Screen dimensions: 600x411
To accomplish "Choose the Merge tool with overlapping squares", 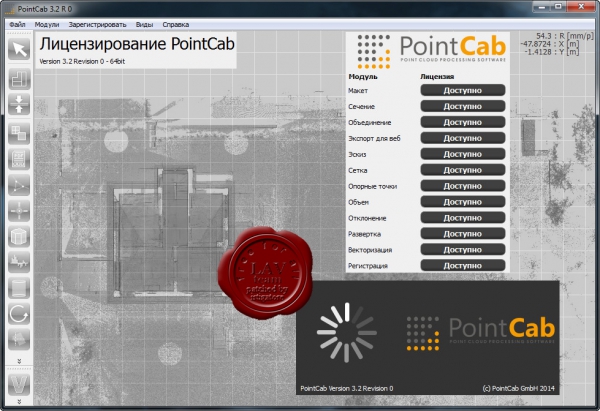I will point(19,133).
